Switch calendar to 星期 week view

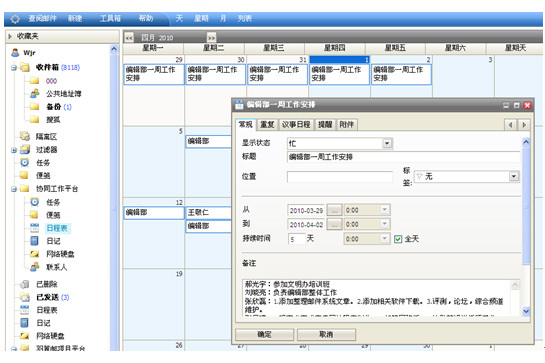[x=201, y=18]
